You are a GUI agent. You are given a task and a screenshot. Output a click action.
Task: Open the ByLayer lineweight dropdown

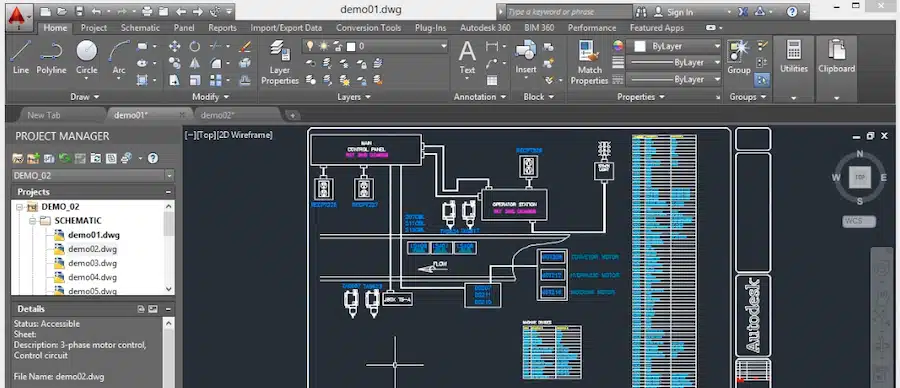coord(717,62)
